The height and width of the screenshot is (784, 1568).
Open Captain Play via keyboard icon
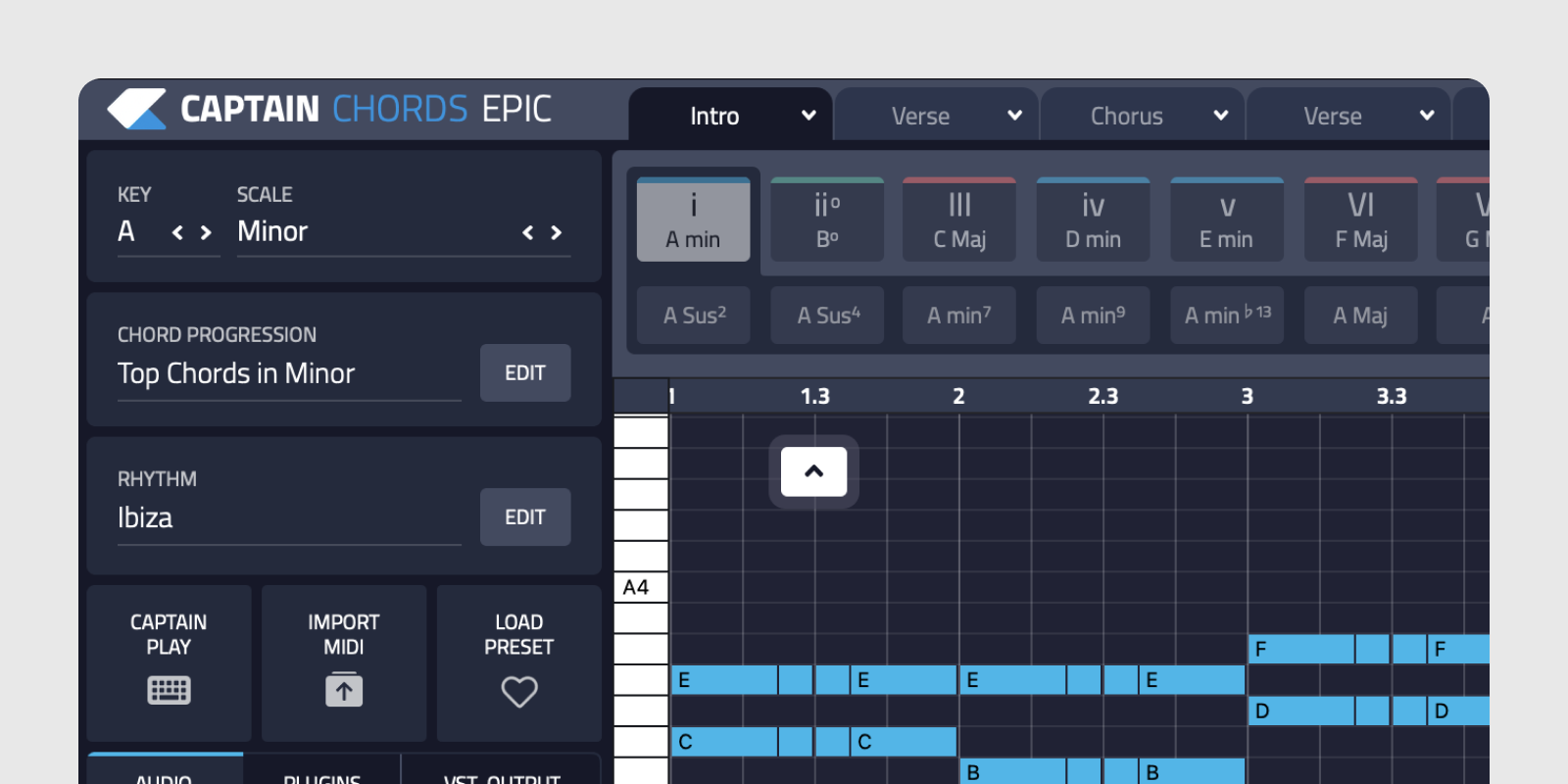169,690
